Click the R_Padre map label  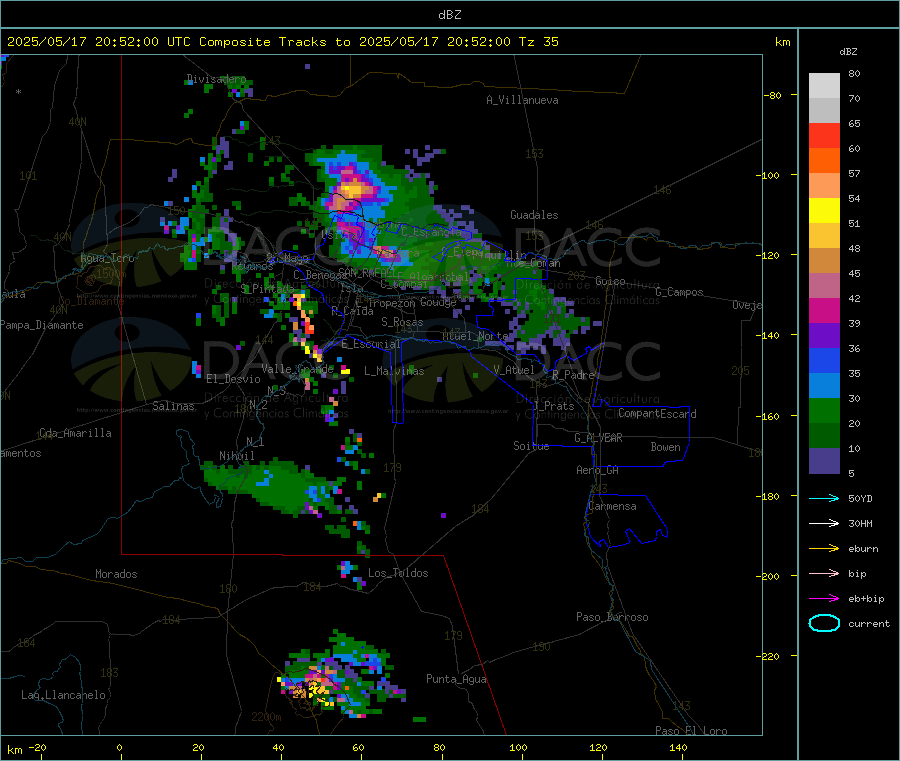coord(573,375)
